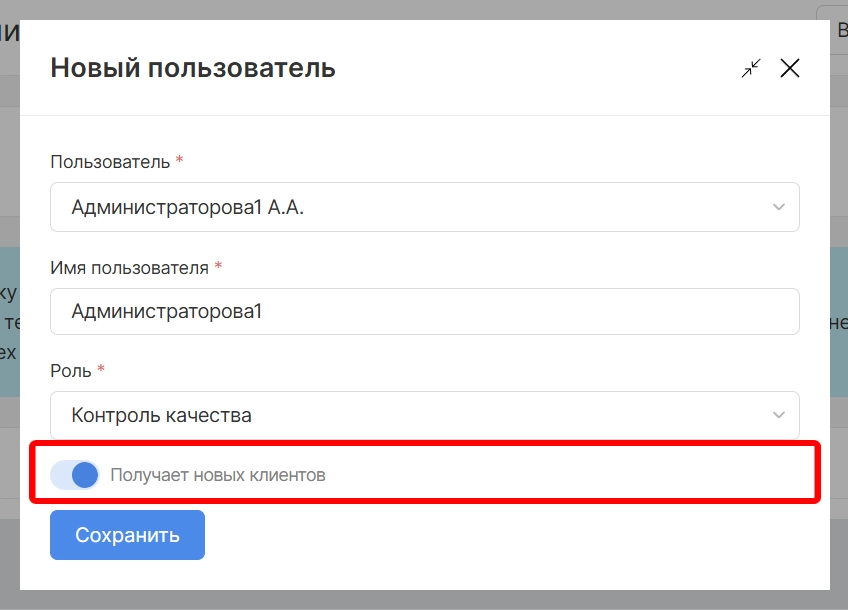Focus the Имя пользователя text field
Screen dimensions: 848x610
pyautogui.click(x=424, y=312)
